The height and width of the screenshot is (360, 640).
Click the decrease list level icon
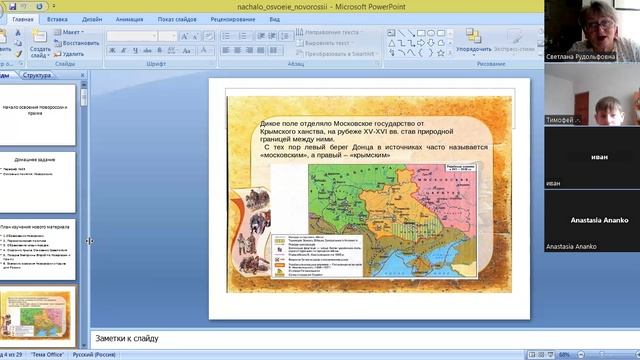click(x=261, y=36)
